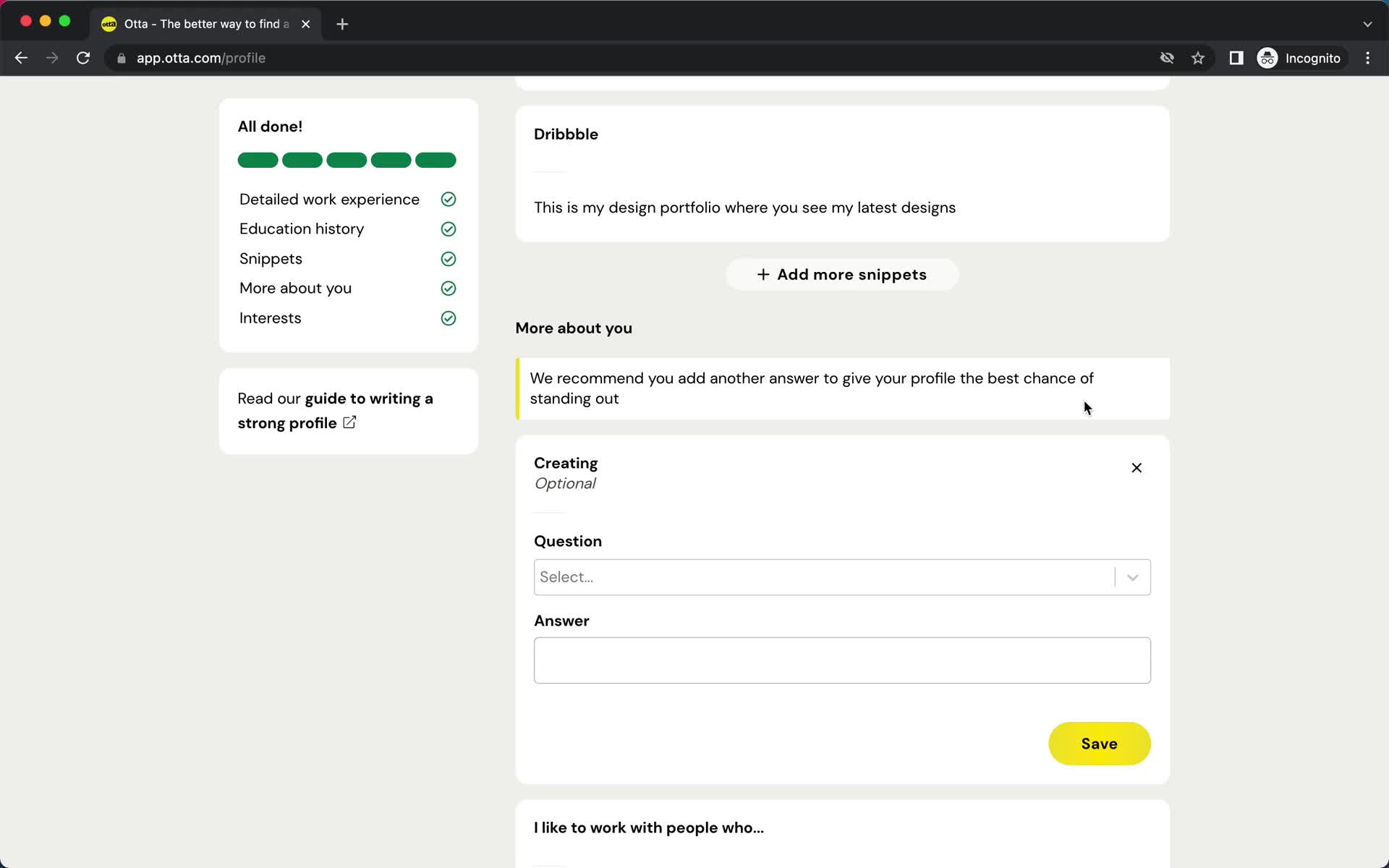Open the browser side panel icon
Viewport: 1389px width, 868px height.
[1236, 58]
